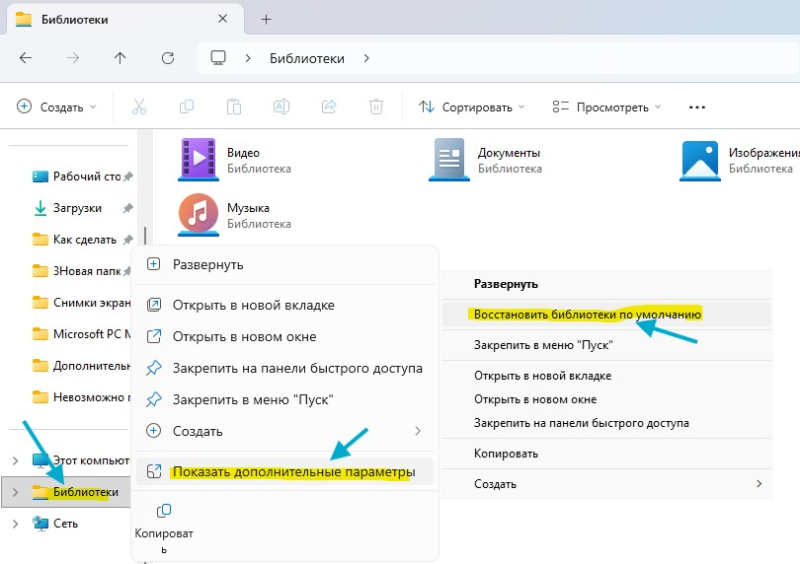Select Развернуть in the left context menu
This screenshot has height=564, width=800.
point(285,264)
